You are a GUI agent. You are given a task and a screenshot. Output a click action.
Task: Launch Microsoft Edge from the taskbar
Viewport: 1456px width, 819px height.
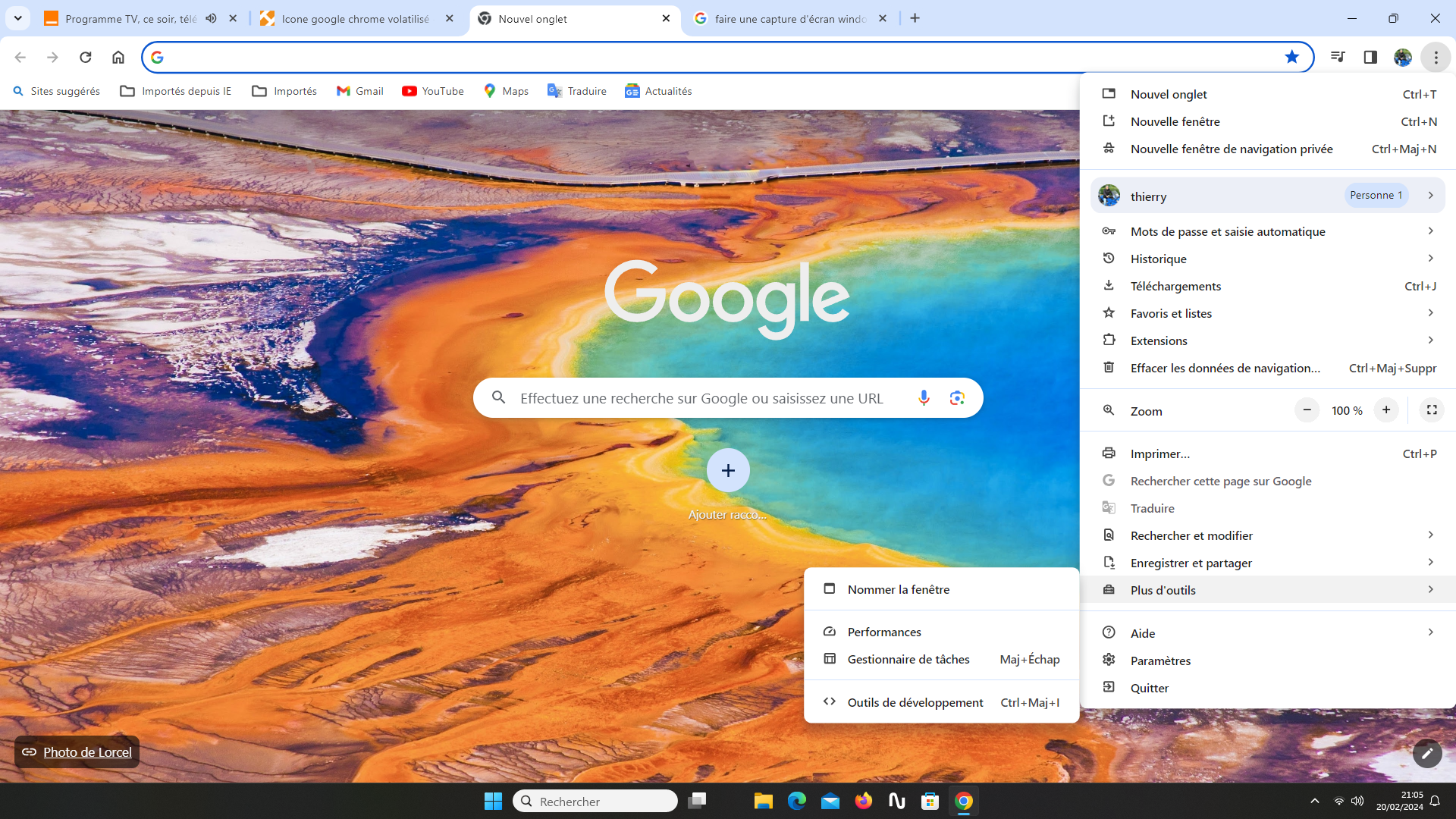coord(796,801)
